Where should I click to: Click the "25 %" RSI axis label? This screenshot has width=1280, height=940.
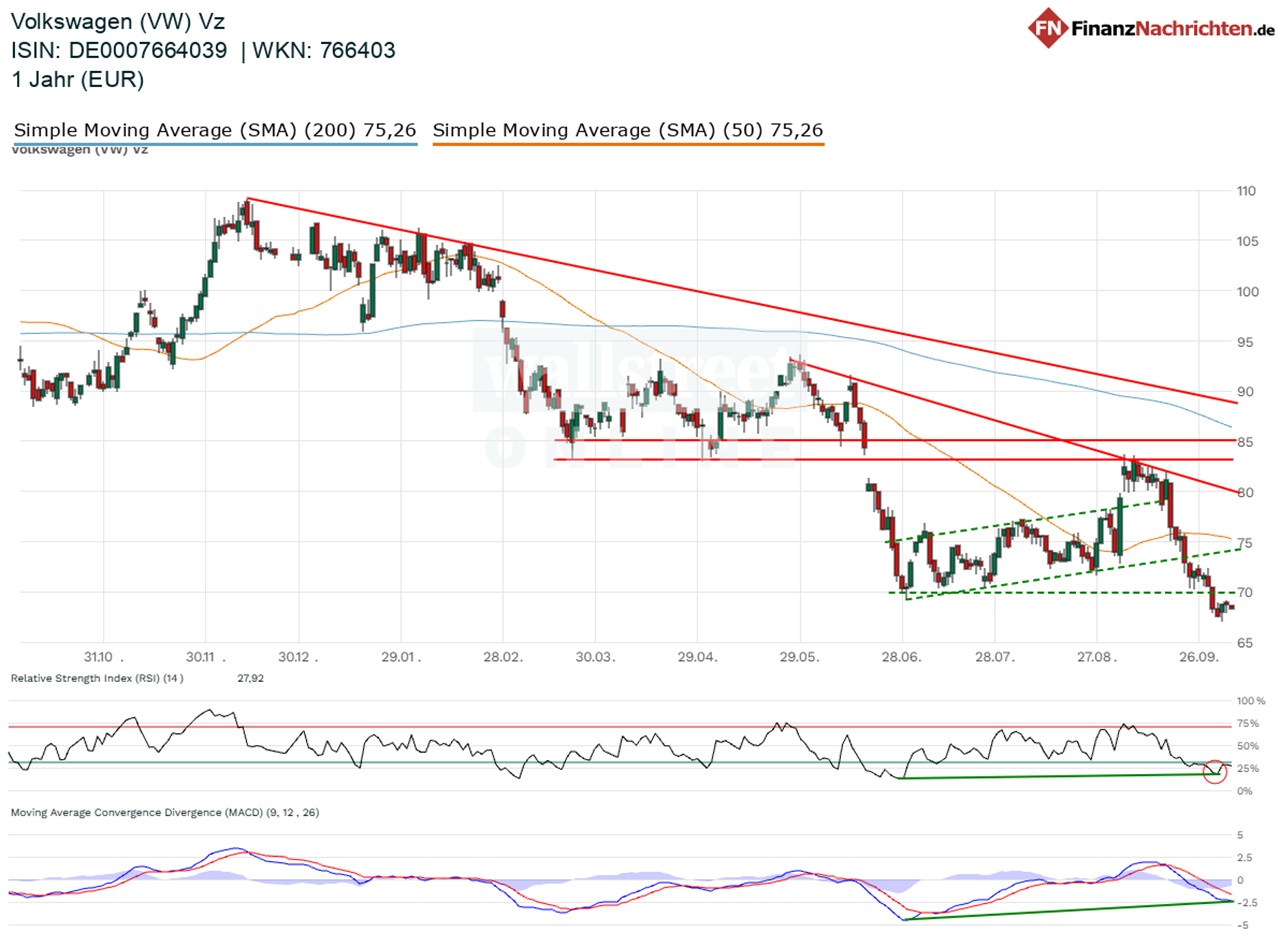point(1249,769)
